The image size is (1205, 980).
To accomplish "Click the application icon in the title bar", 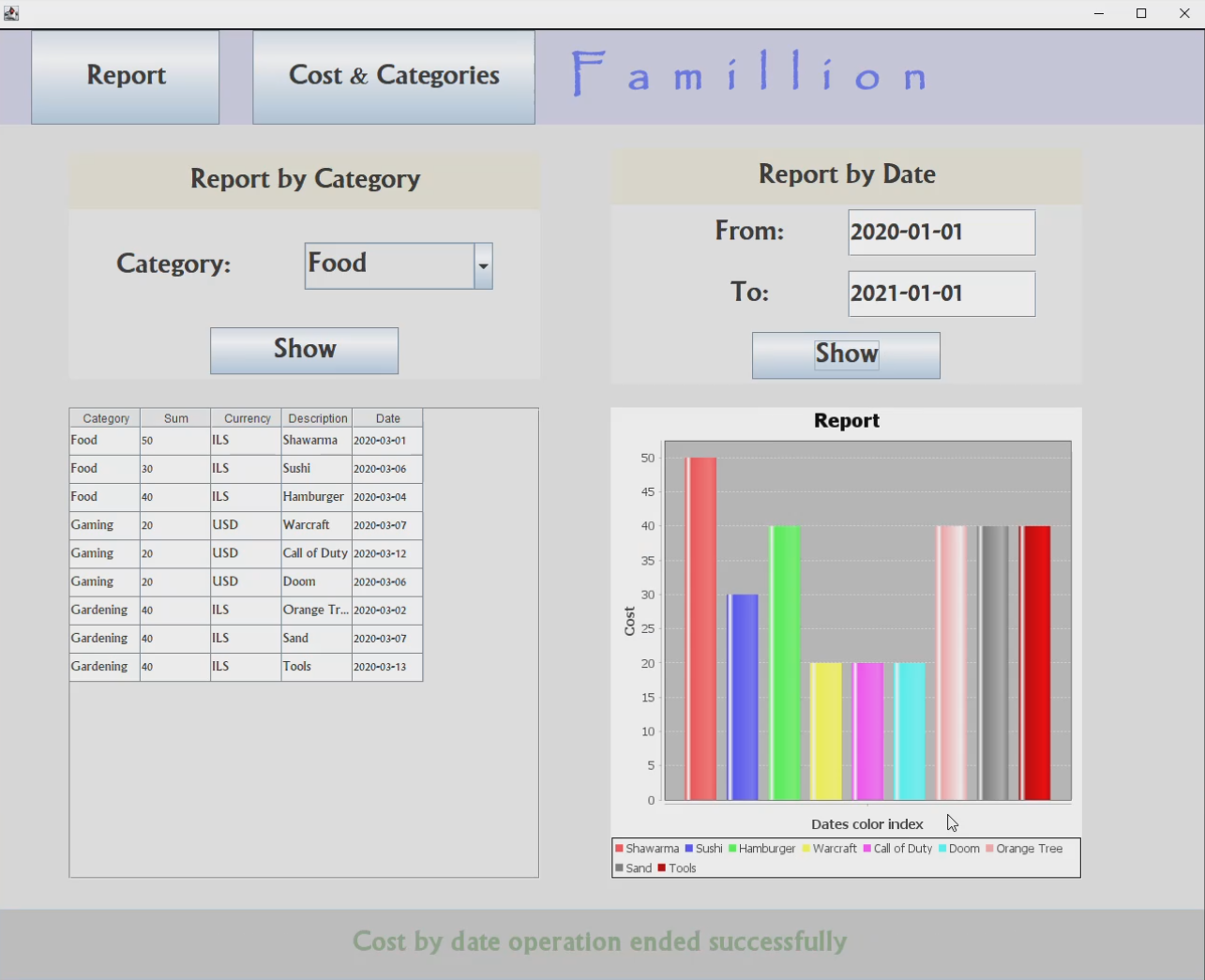I will [11, 11].
